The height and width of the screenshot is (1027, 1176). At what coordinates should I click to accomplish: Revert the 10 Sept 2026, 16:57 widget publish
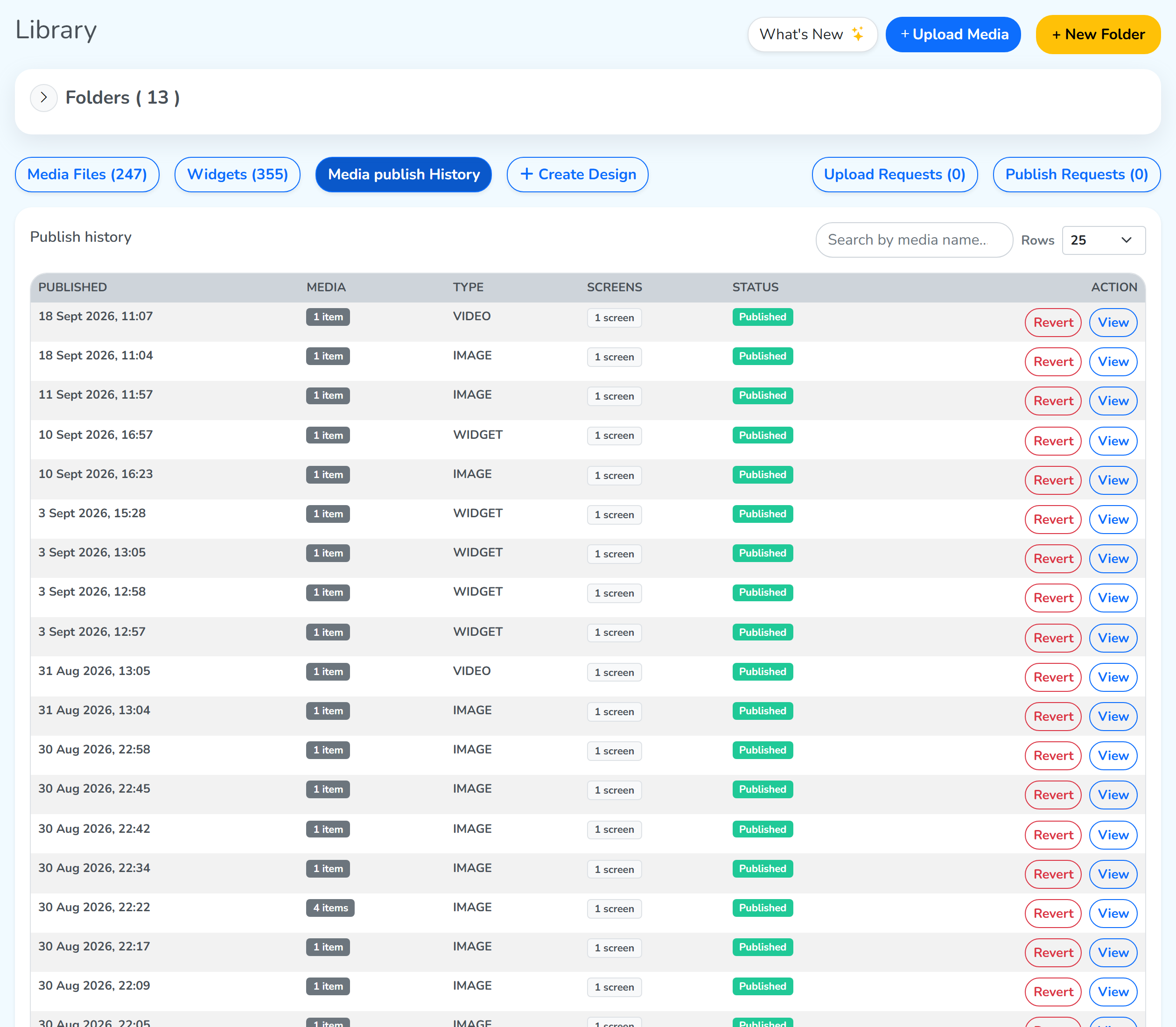[1053, 441]
